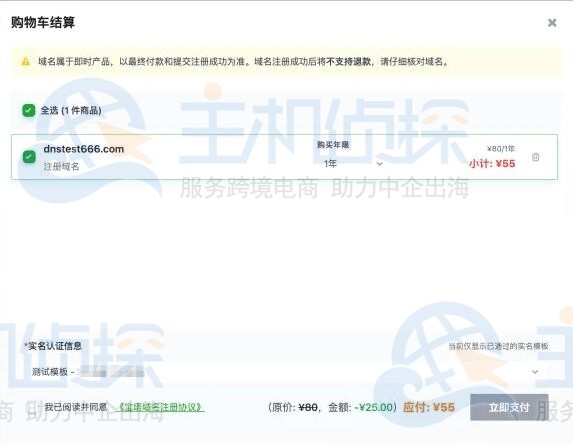Click the 立即支付 button

point(509,407)
